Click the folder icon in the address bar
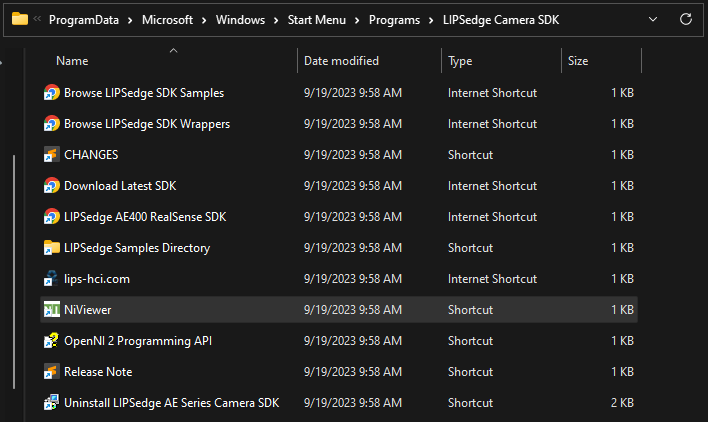This screenshot has height=422, width=708. 20,19
